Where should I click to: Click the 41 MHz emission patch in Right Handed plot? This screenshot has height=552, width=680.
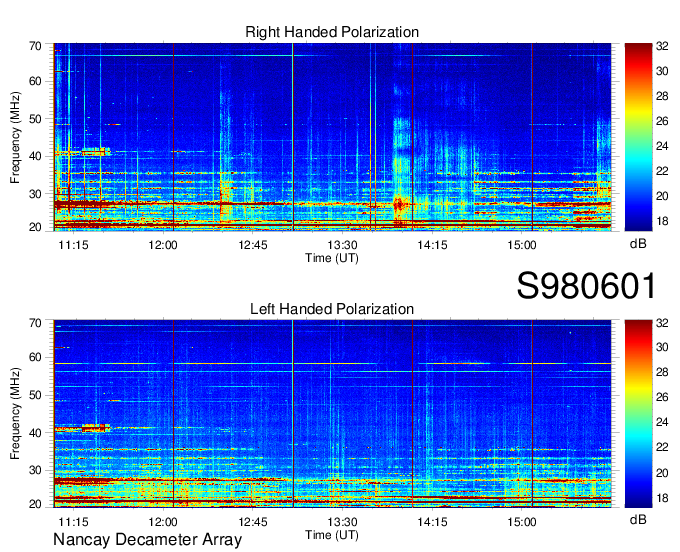point(96,152)
